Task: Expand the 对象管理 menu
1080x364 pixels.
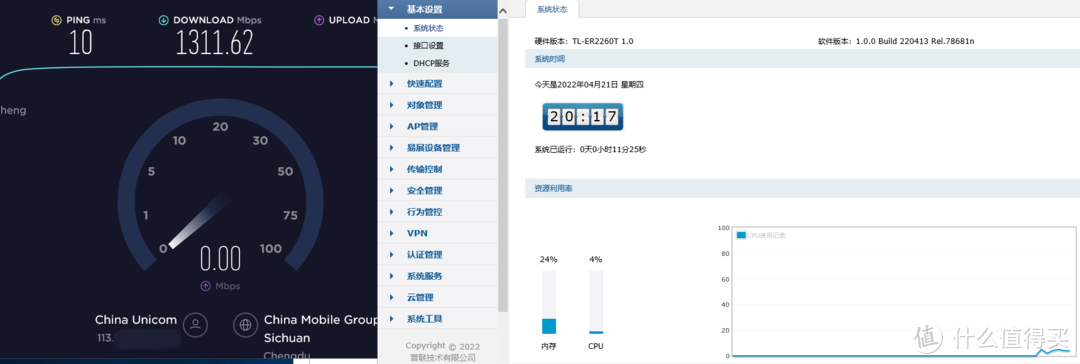Action: 437,105
